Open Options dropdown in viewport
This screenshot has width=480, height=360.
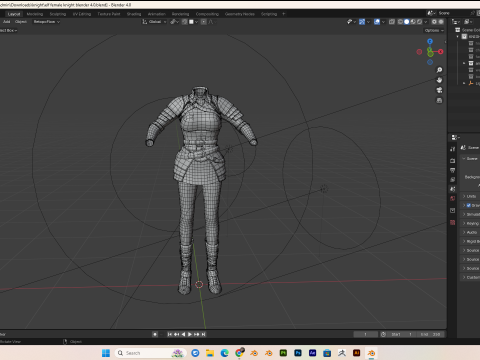point(434,30)
